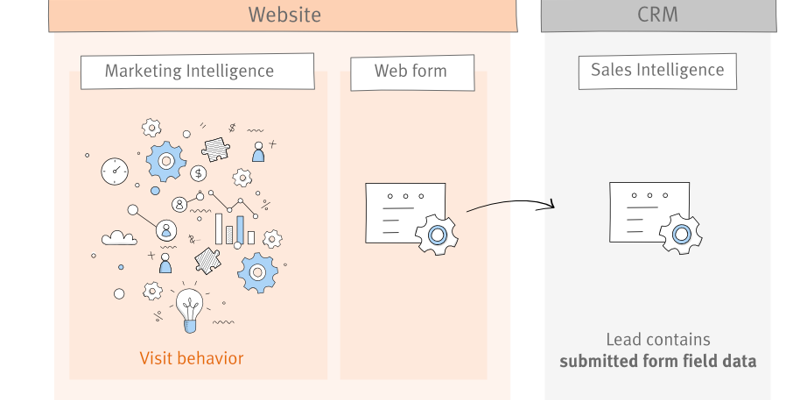Click the Web form label

click(x=410, y=71)
